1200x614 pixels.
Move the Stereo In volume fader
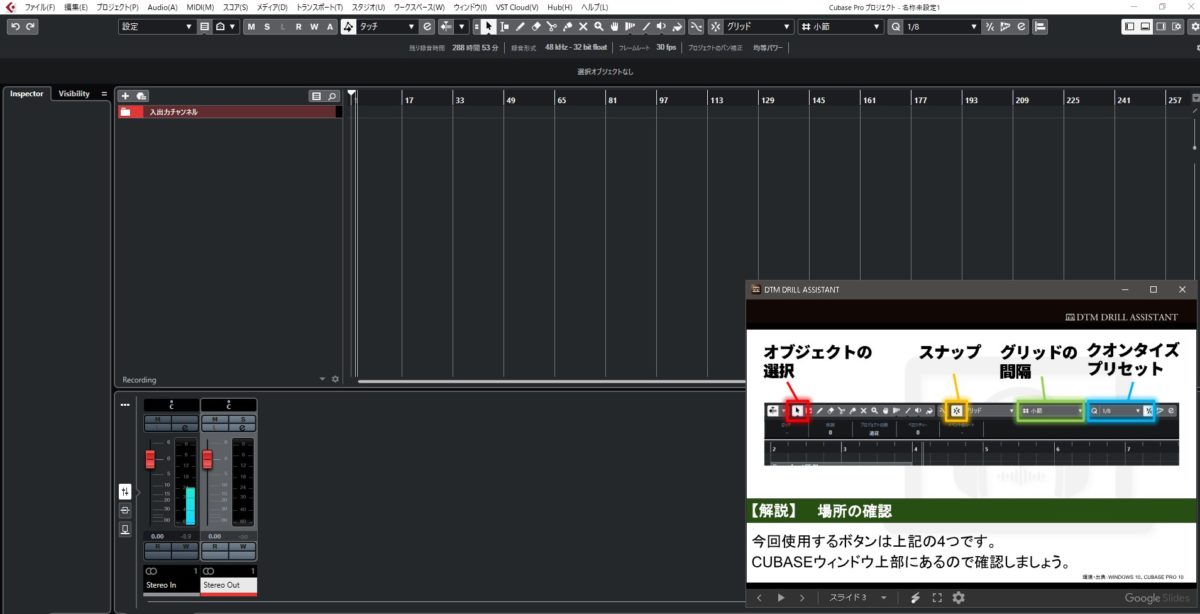[151, 459]
